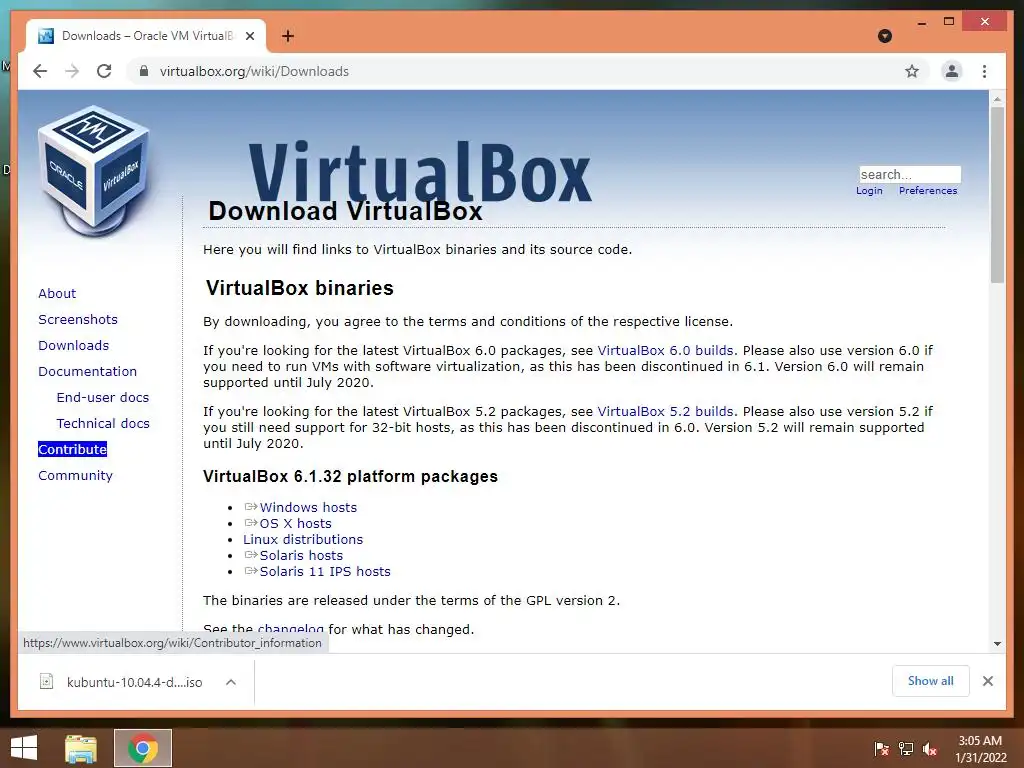Image resolution: width=1024 pixels, height=768 pixels.
Task: Click the VirtualBox binaries heading
Action: coord(300,288)
